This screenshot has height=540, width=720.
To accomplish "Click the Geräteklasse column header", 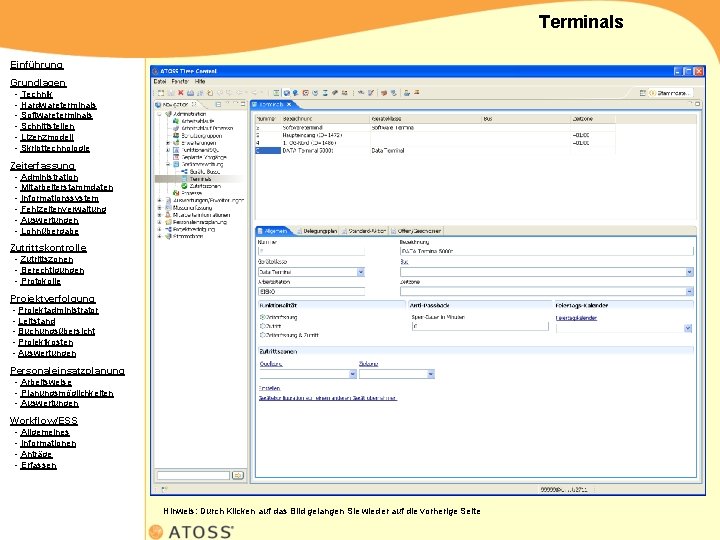I will tap(425, 118).
